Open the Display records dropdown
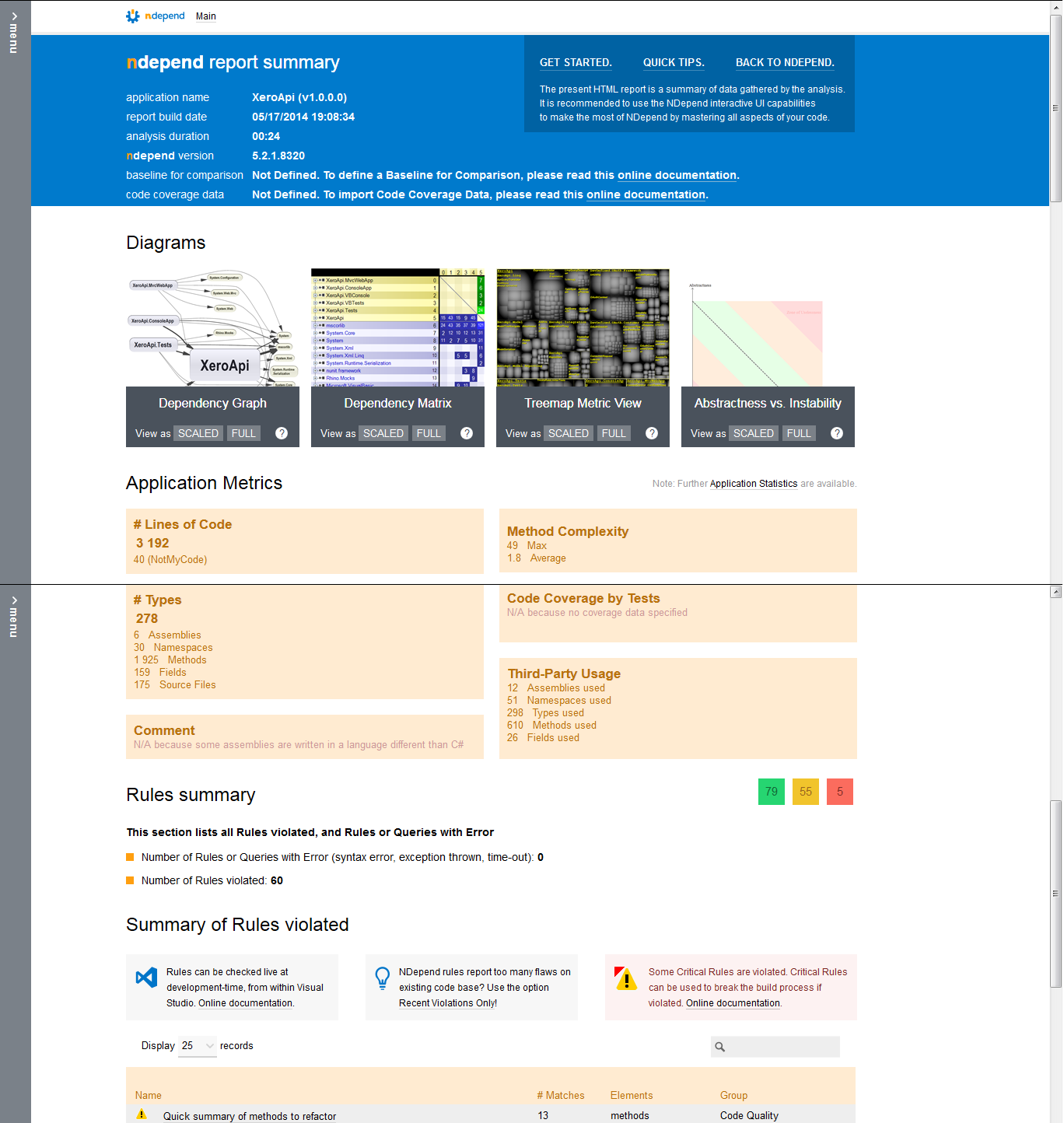This screenshot has width=1064, height=1123. tap(198, 1046)
